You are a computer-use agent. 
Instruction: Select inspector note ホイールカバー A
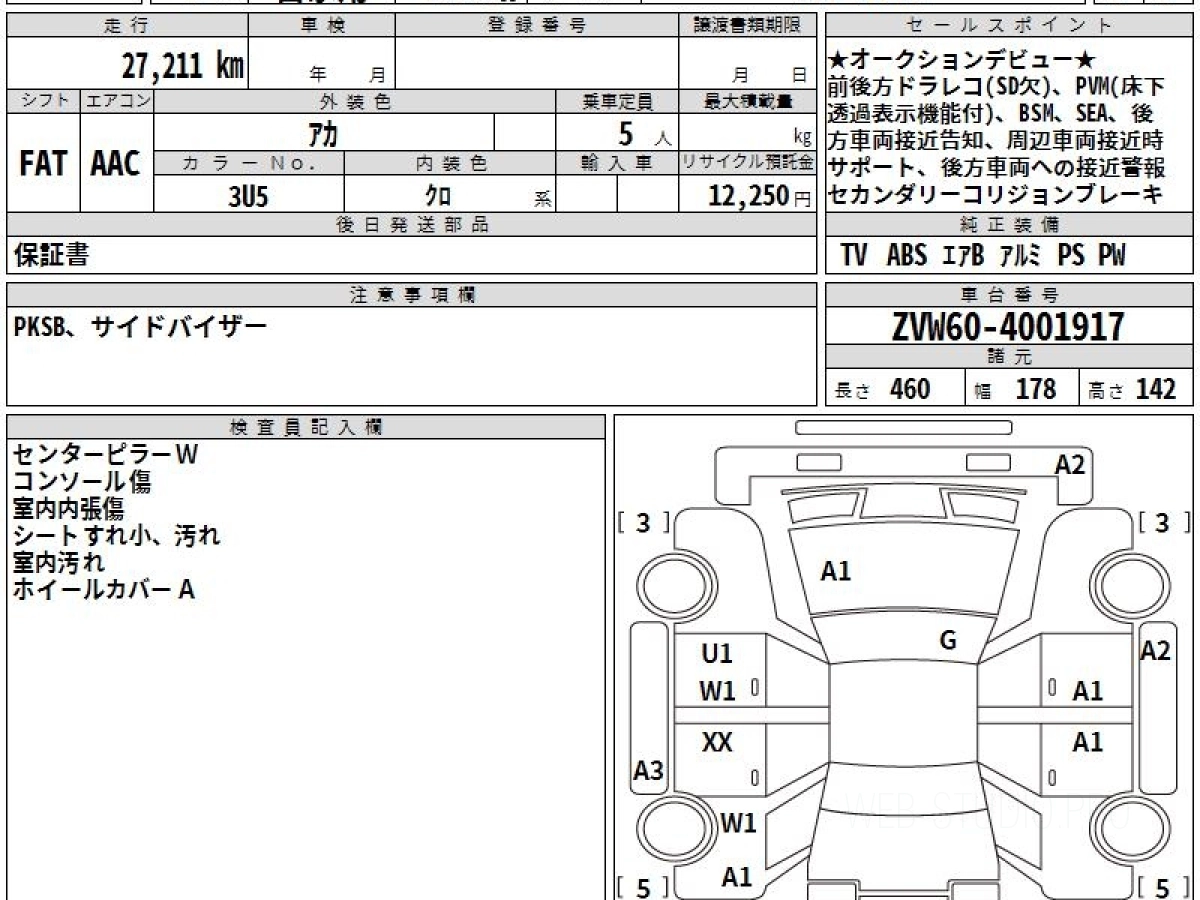point(104,589)
